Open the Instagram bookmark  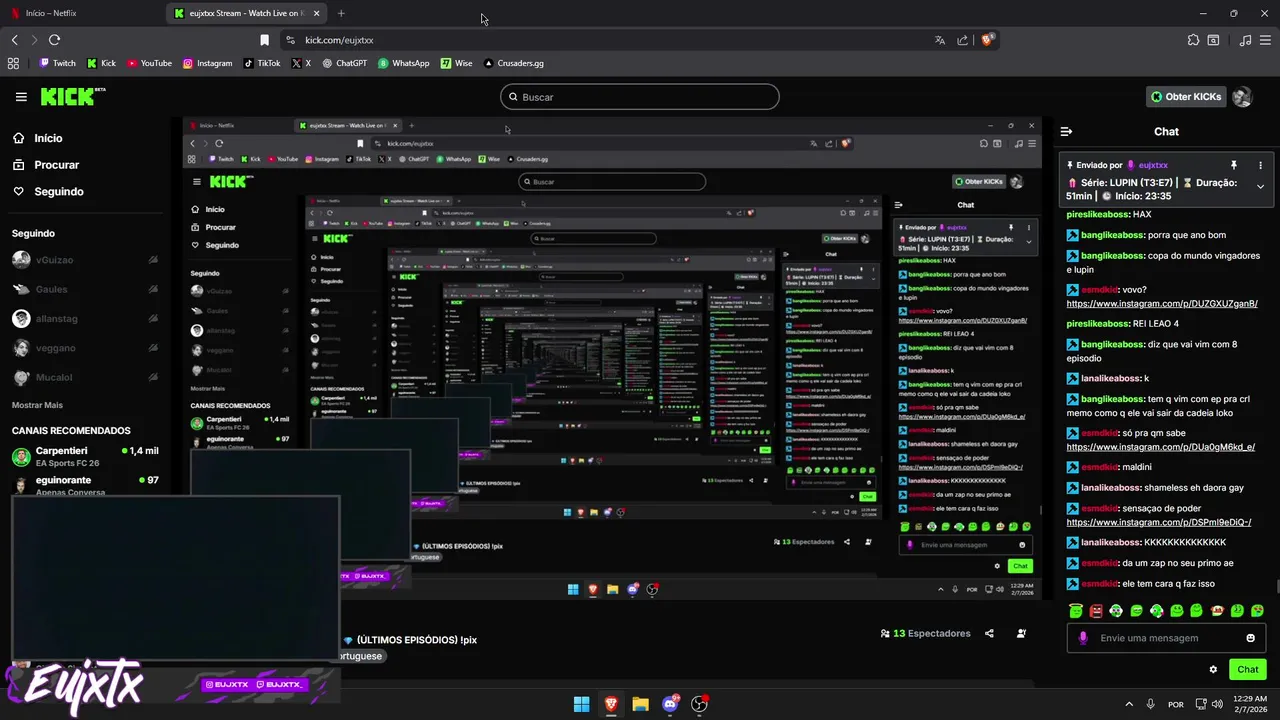(x=207, y=63)
